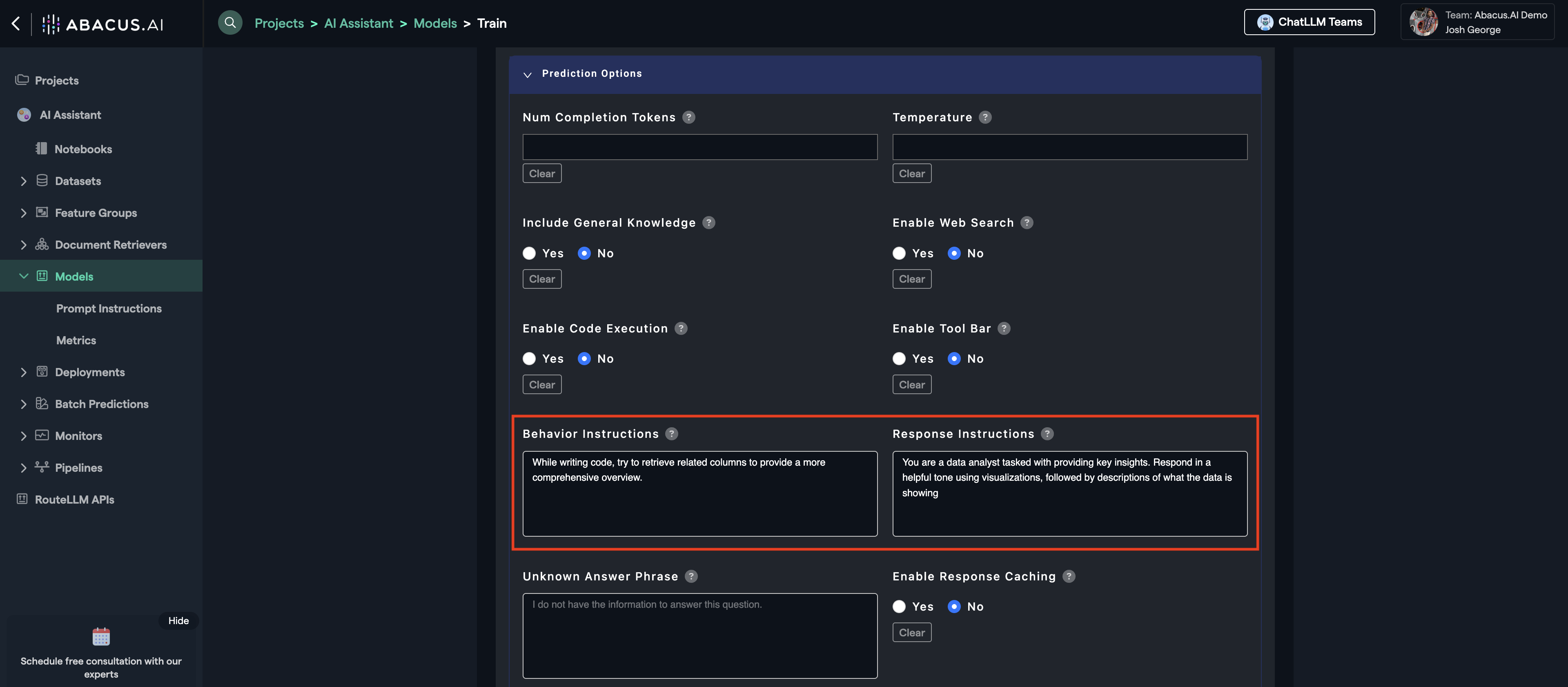
Task: Select Yes for Enable Web Search
Action: point(899,253)
